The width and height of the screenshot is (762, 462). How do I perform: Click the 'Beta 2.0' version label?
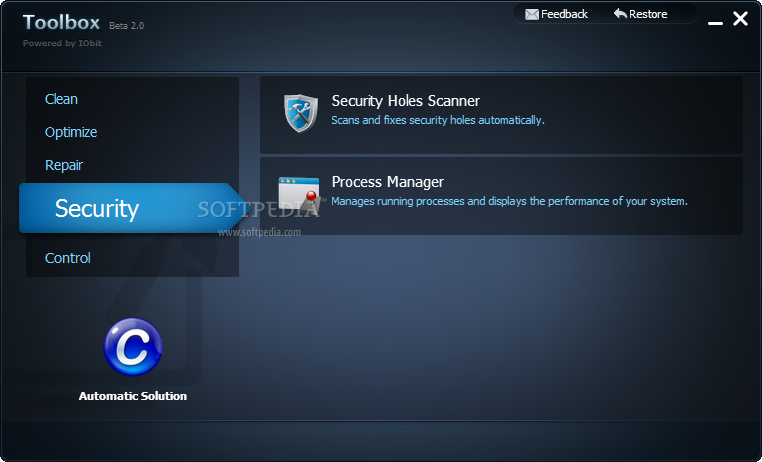pos(126,26)
